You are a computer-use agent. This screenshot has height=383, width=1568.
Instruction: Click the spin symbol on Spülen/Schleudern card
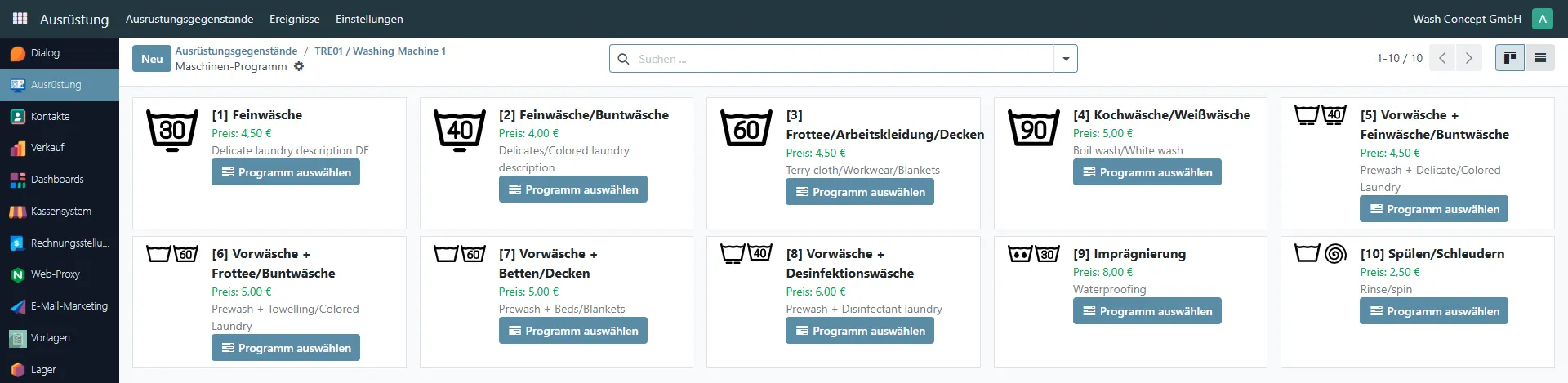click(1335, 253)
